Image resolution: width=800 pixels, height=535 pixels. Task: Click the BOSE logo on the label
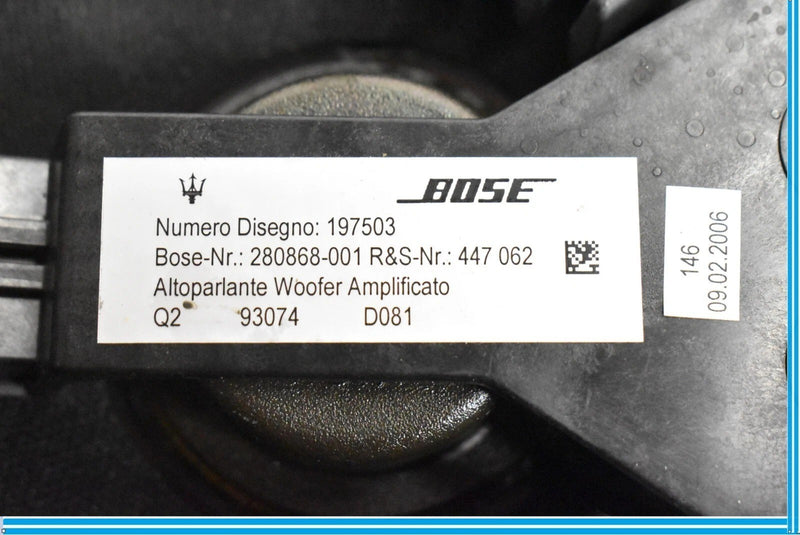476,190
